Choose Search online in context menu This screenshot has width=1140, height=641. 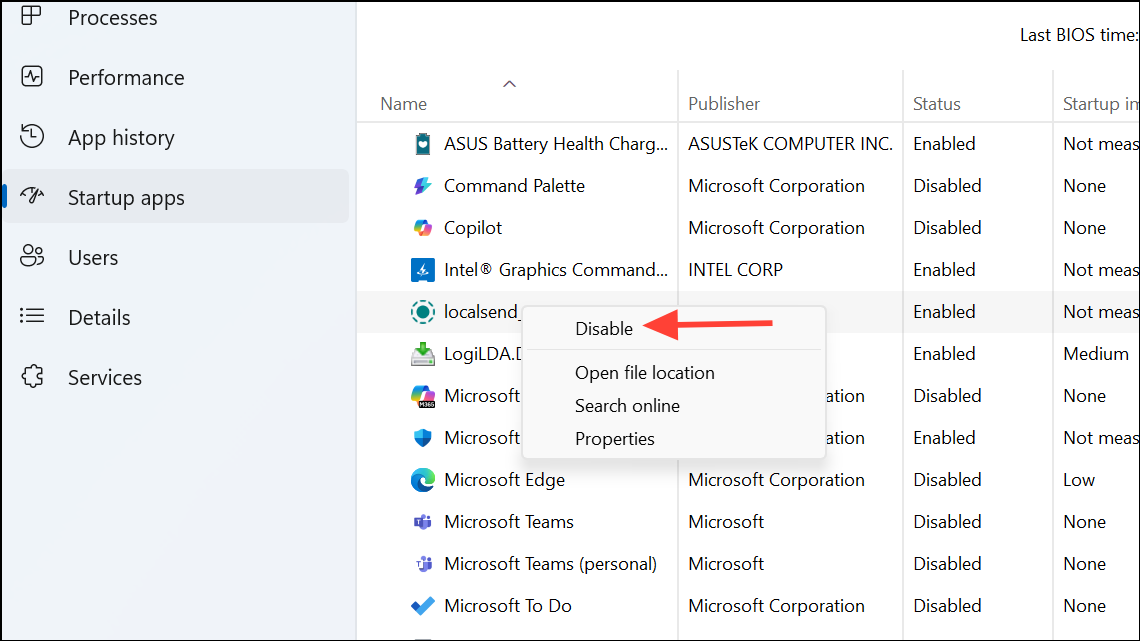[627, 406]
